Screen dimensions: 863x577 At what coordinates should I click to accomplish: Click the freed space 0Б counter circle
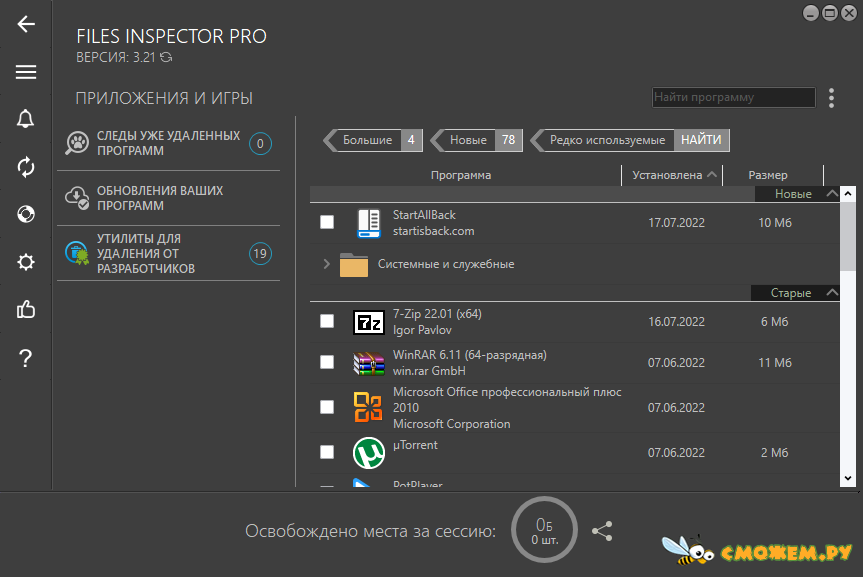(544, 530)
